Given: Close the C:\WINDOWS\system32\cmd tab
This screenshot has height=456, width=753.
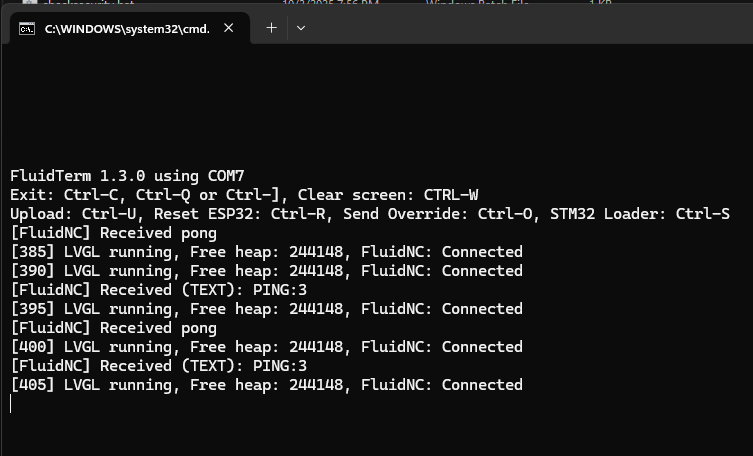Looking at the screenshot, I should tap(229, 28).
